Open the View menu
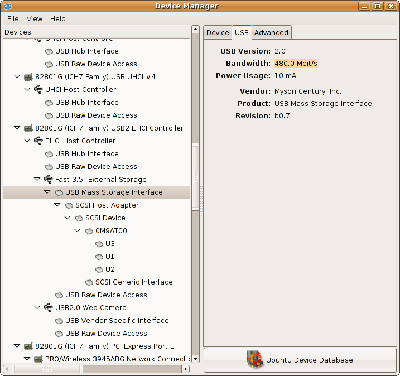Image resolution: width=400 pixels, height=376 pixels. pyautogui.click(x=34, y=19)
